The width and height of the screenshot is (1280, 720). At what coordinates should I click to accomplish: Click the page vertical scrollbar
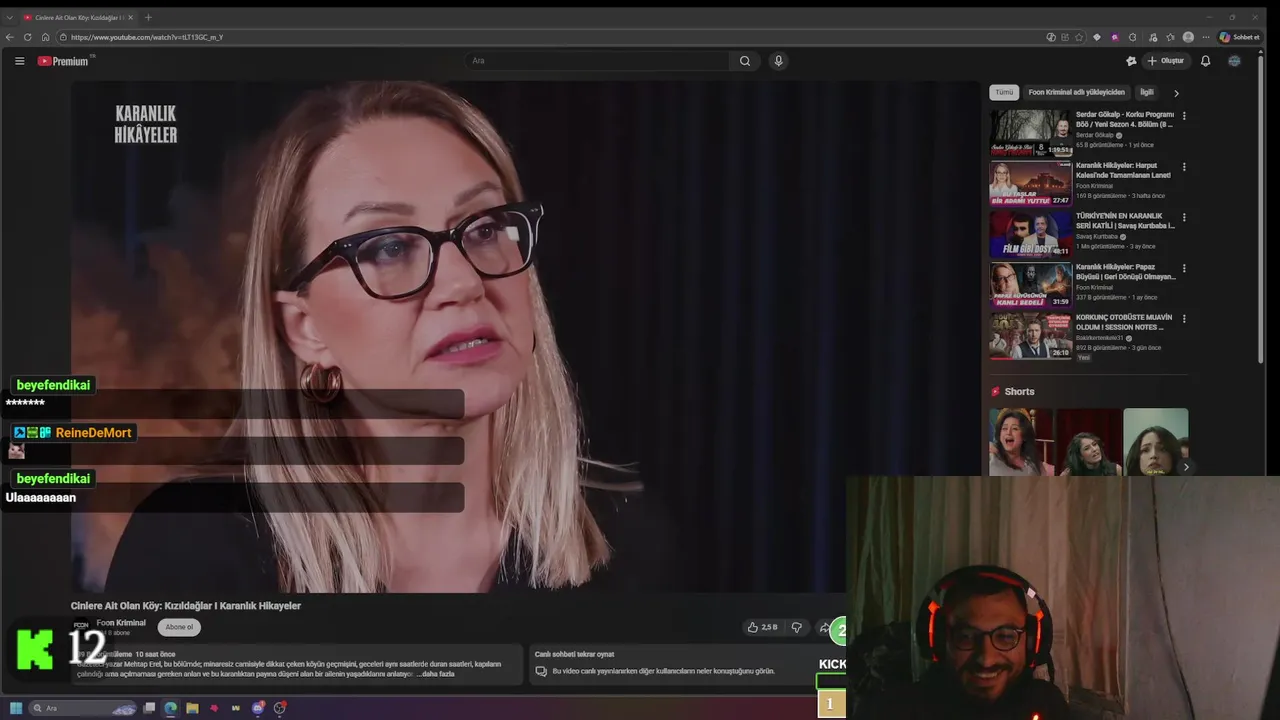[x=1260, y=210]
